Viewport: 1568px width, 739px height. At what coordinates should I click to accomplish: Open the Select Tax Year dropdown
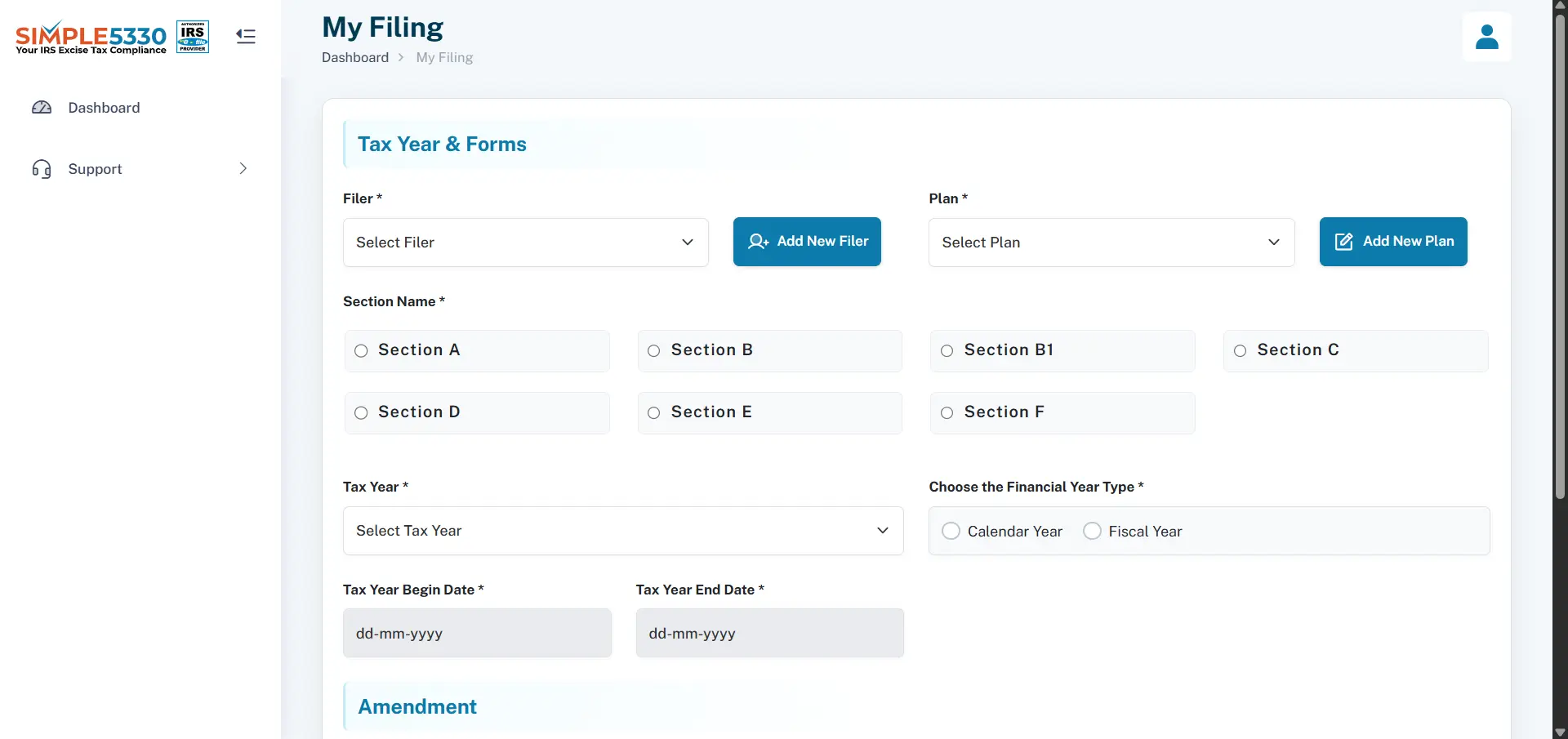623,531
